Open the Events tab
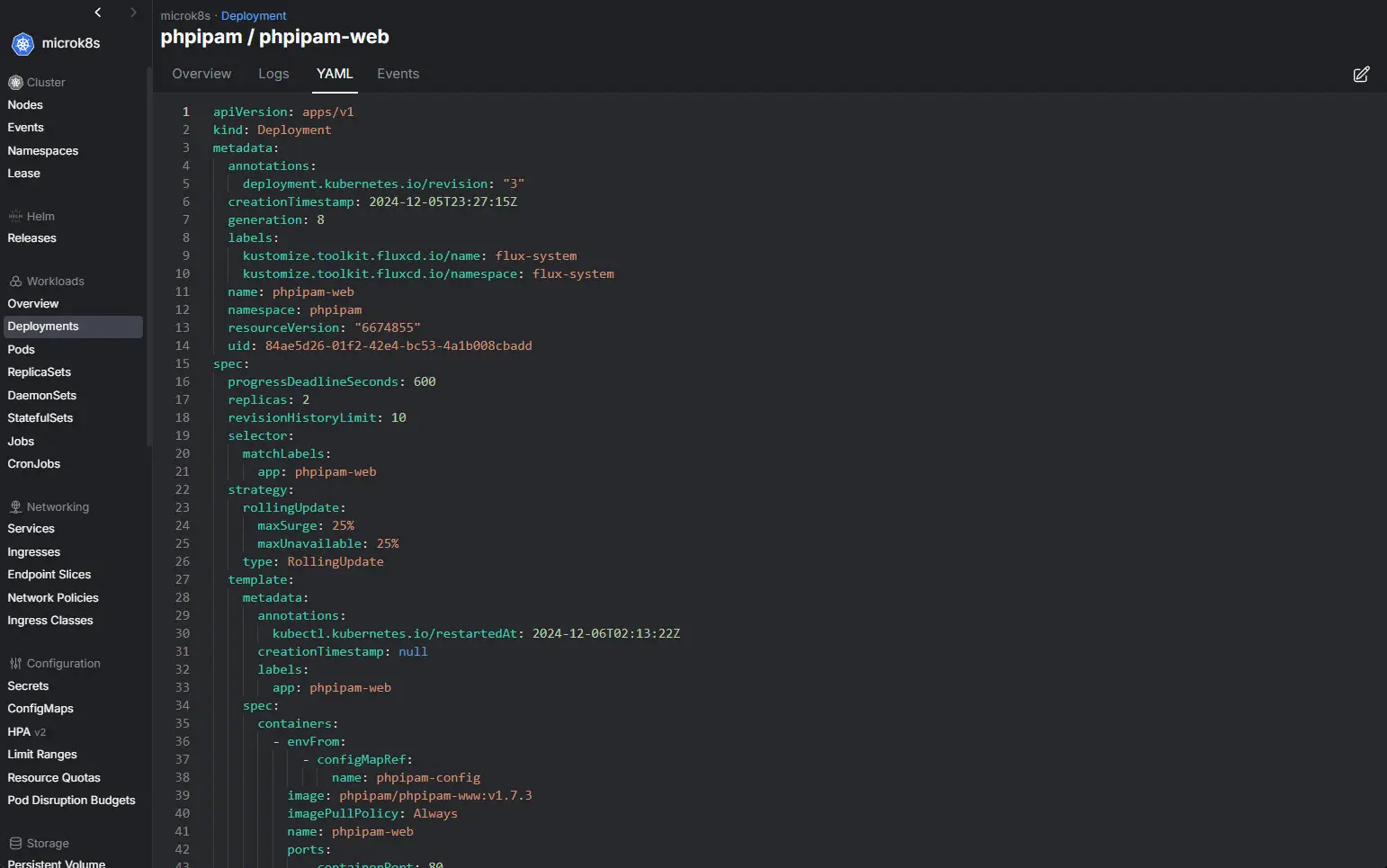 pyautogui.click(x=398, y=74)
